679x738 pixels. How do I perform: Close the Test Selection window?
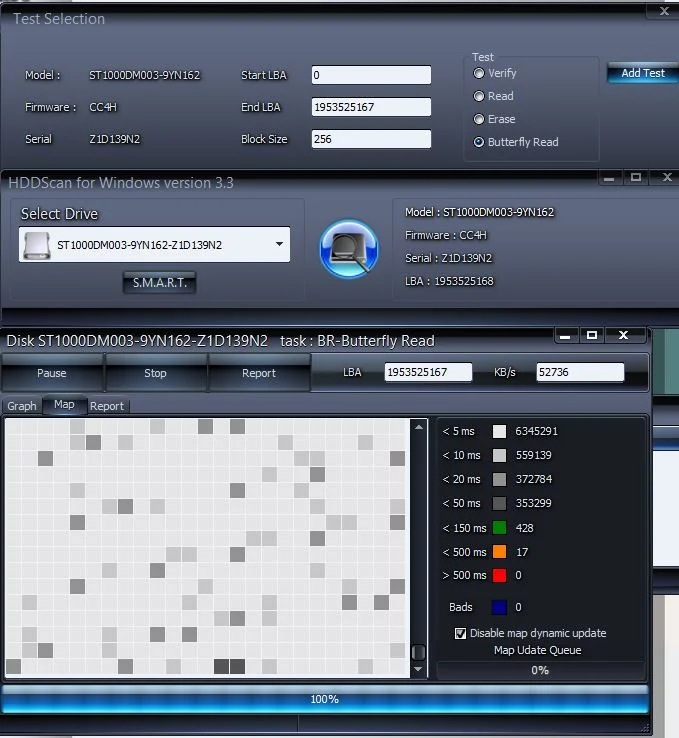pyautogui.click(x=664, y=11)
